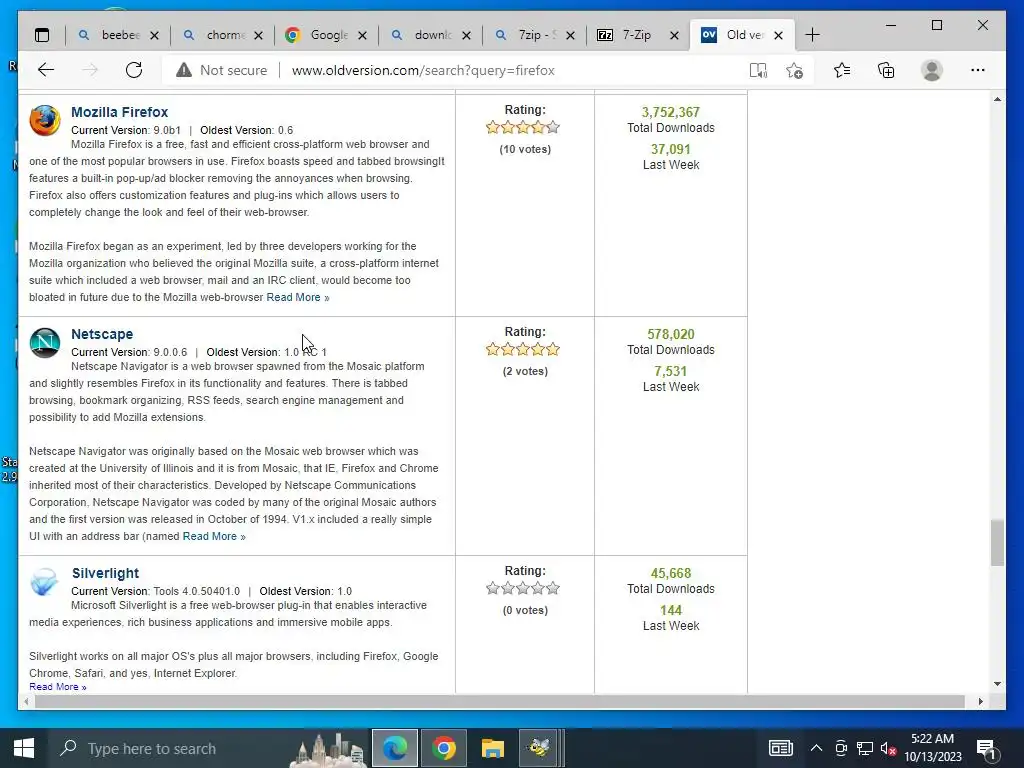Click the horizontal scrollbar right arrow
The image size is (1024, 768).
click(981, 701)
